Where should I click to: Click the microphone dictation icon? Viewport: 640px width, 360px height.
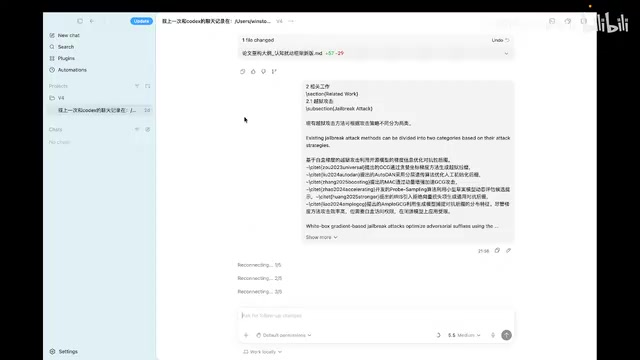[493, 335]
